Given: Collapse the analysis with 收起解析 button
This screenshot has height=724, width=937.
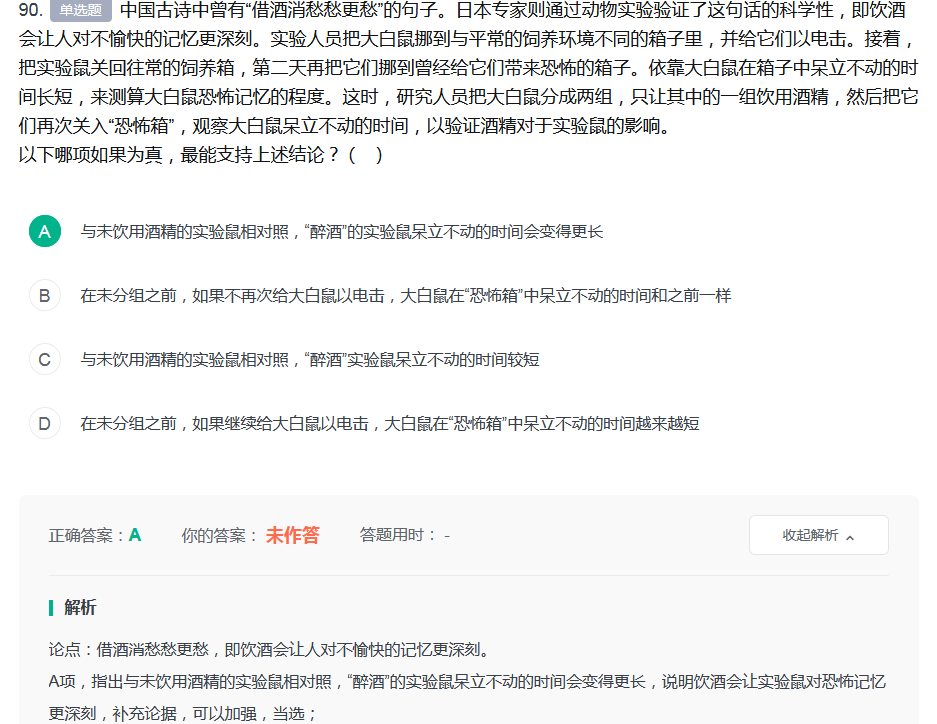Looking at the screenshot, I should tap(819, 535).
